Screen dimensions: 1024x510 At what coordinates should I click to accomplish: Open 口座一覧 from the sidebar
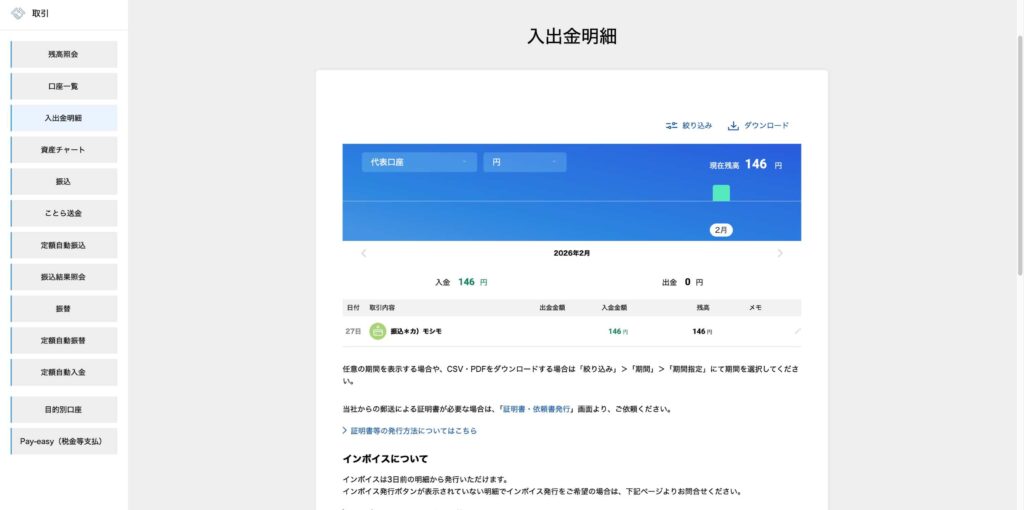tap(64, 86)
